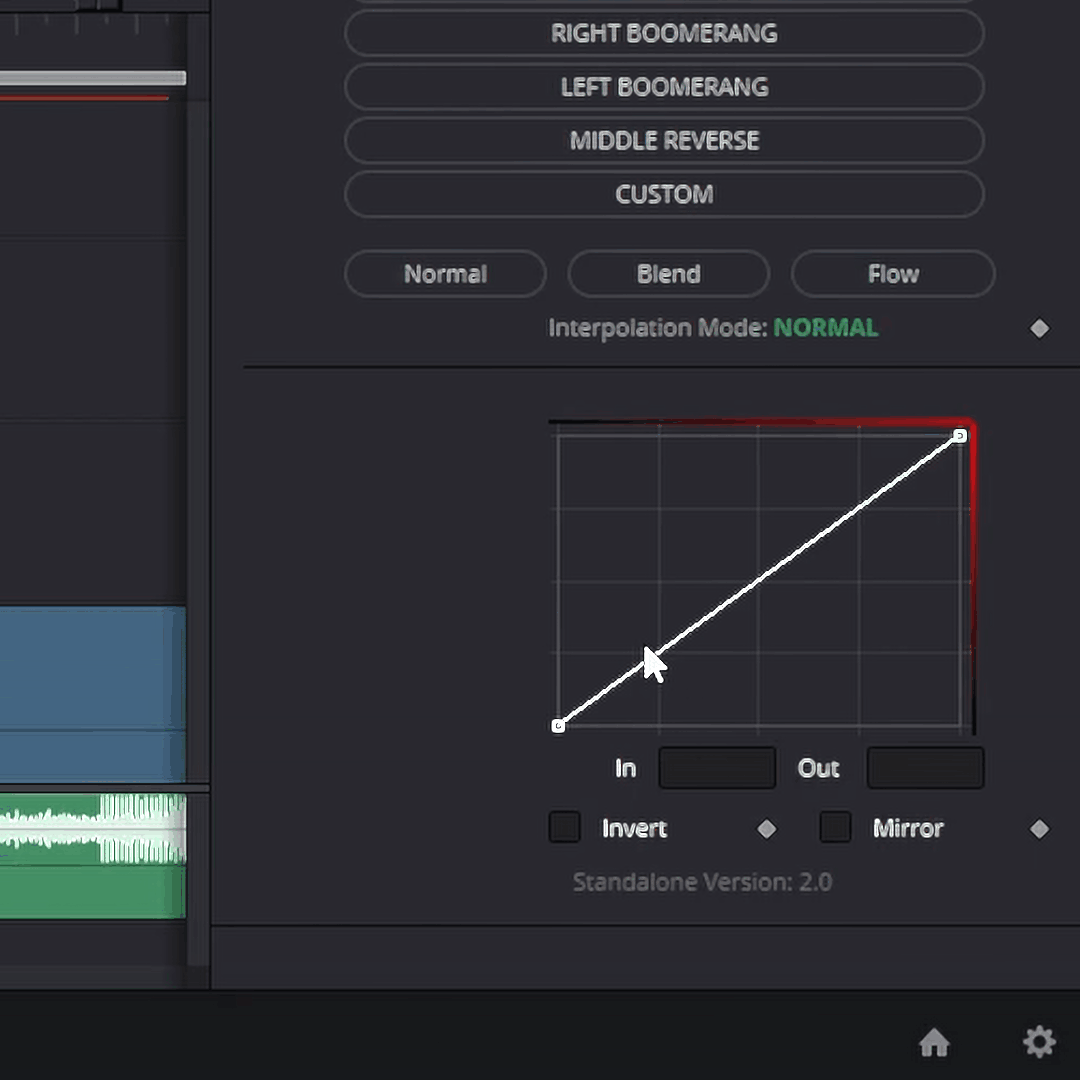The width and height of the screenshot is (1080, 1080).
Task: Click the In value field
Action: pos(717,768)
